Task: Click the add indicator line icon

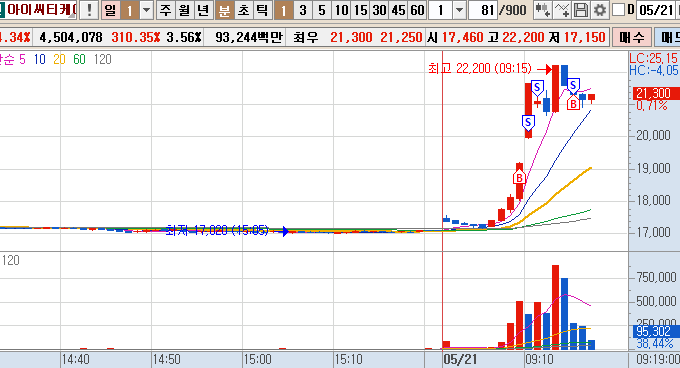Action: [x=562, y=10]
